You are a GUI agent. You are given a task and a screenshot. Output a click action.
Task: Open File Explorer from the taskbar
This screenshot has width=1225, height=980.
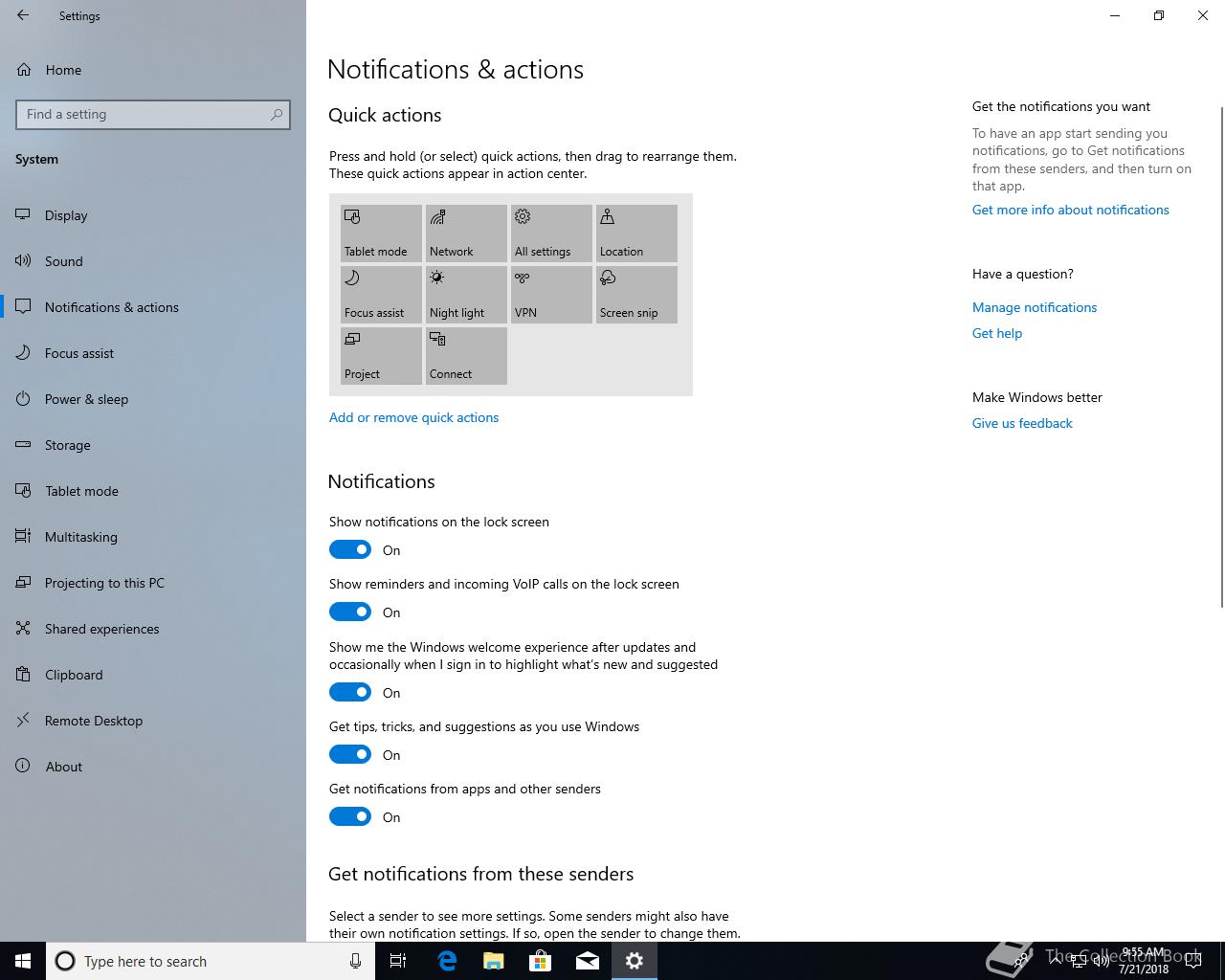pyautogui.click(x=493, y=961)
